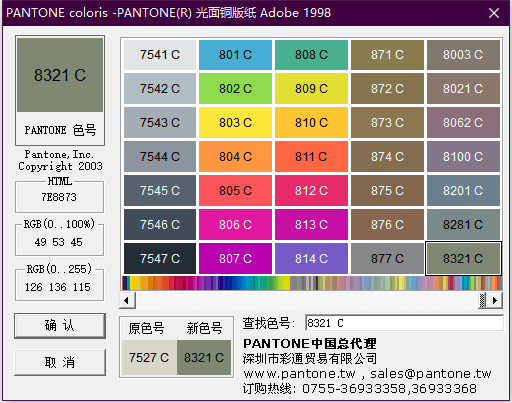Click the 809 C yellow-green swatch
The height and width of the screenshot is (403, 512).
311,89
